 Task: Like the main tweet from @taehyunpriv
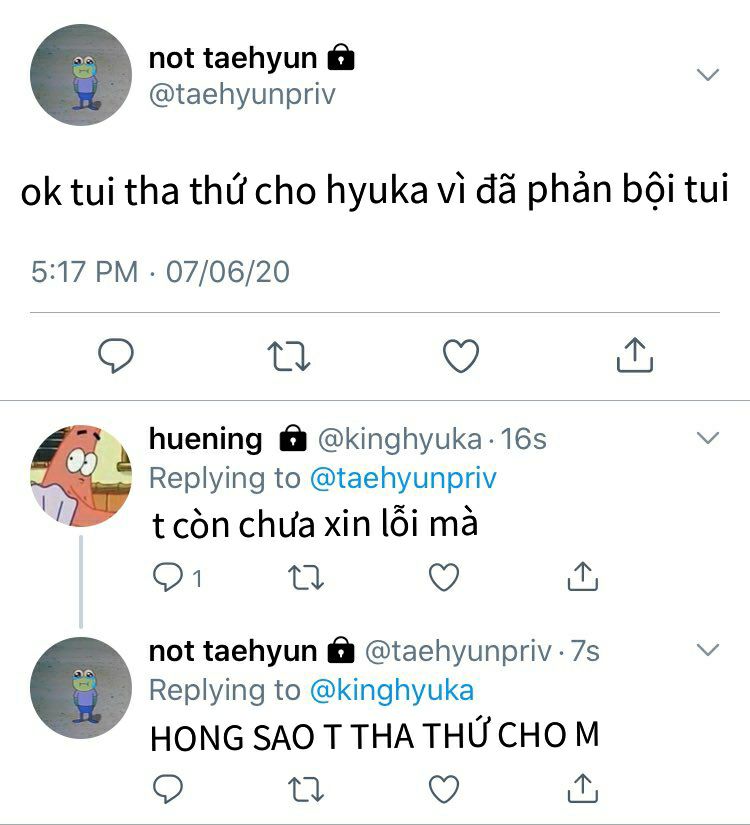pos(461,356)
